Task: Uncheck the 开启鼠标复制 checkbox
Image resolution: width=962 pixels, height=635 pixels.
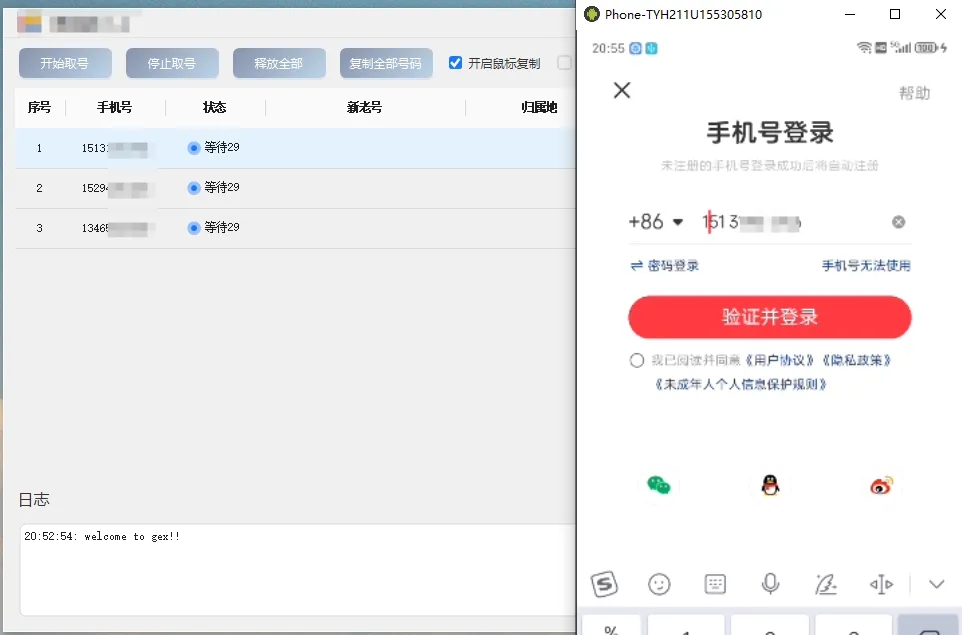Action: [456, 63]
